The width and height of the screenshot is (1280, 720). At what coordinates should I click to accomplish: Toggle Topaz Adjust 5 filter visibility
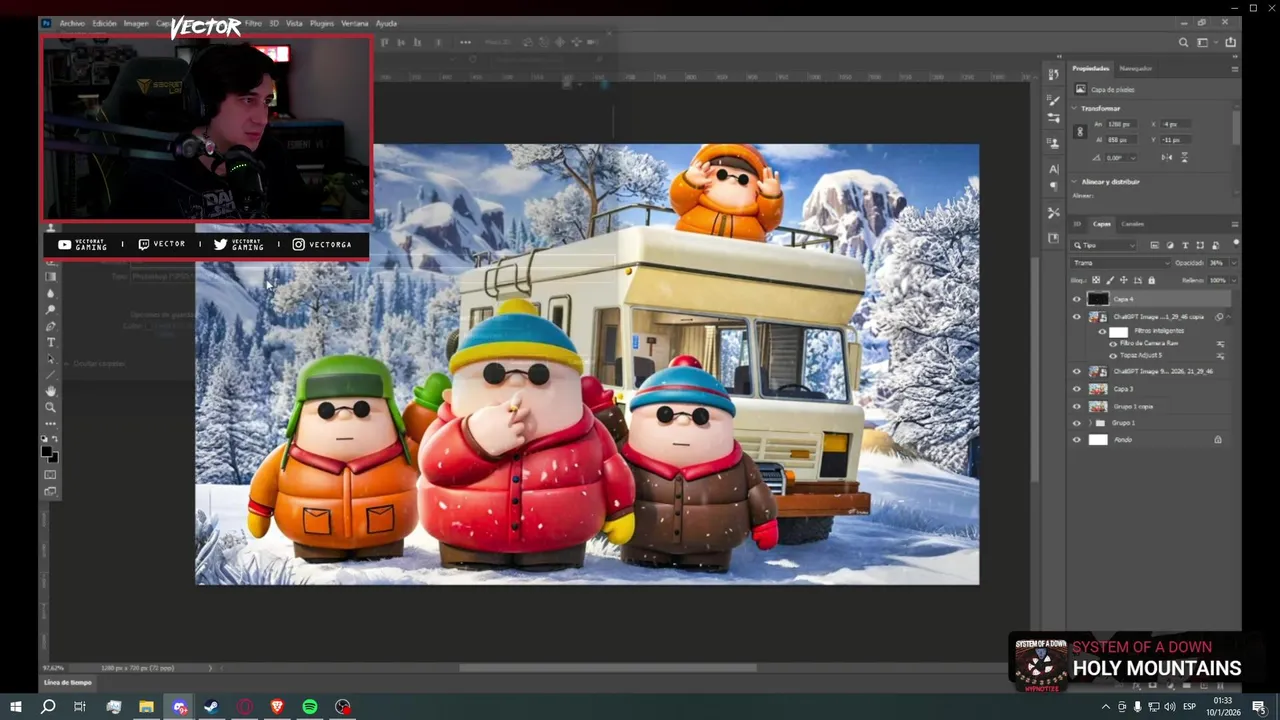pyautogui.click(x=1113, y=355)
